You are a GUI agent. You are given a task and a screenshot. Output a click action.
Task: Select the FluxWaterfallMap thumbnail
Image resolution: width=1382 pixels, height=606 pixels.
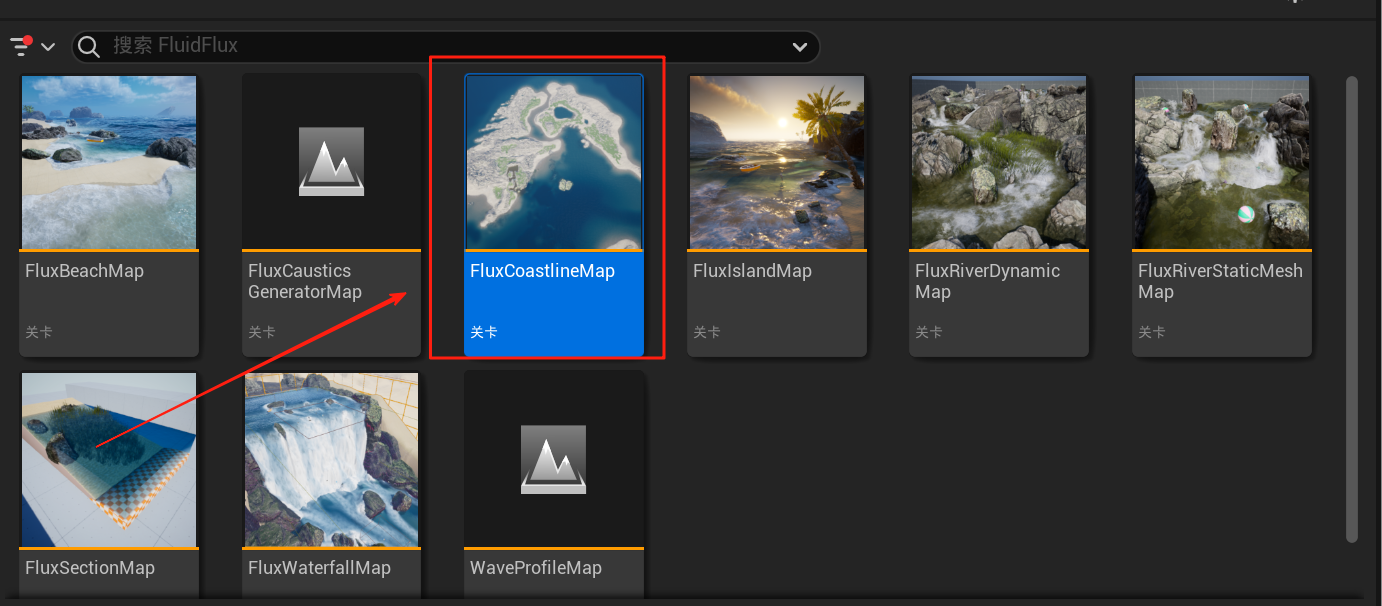pos(331,460)
